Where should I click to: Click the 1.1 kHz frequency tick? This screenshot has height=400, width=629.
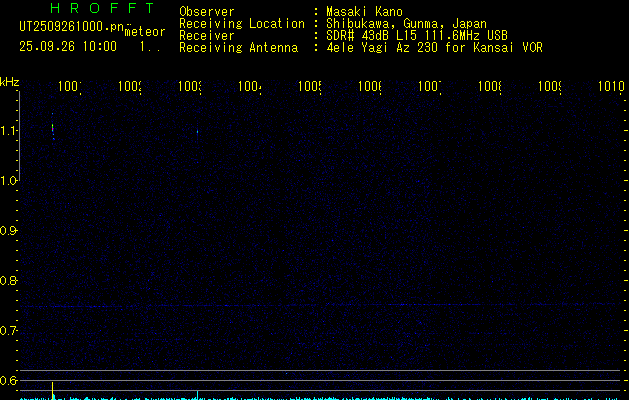click(x=9, y=131)
